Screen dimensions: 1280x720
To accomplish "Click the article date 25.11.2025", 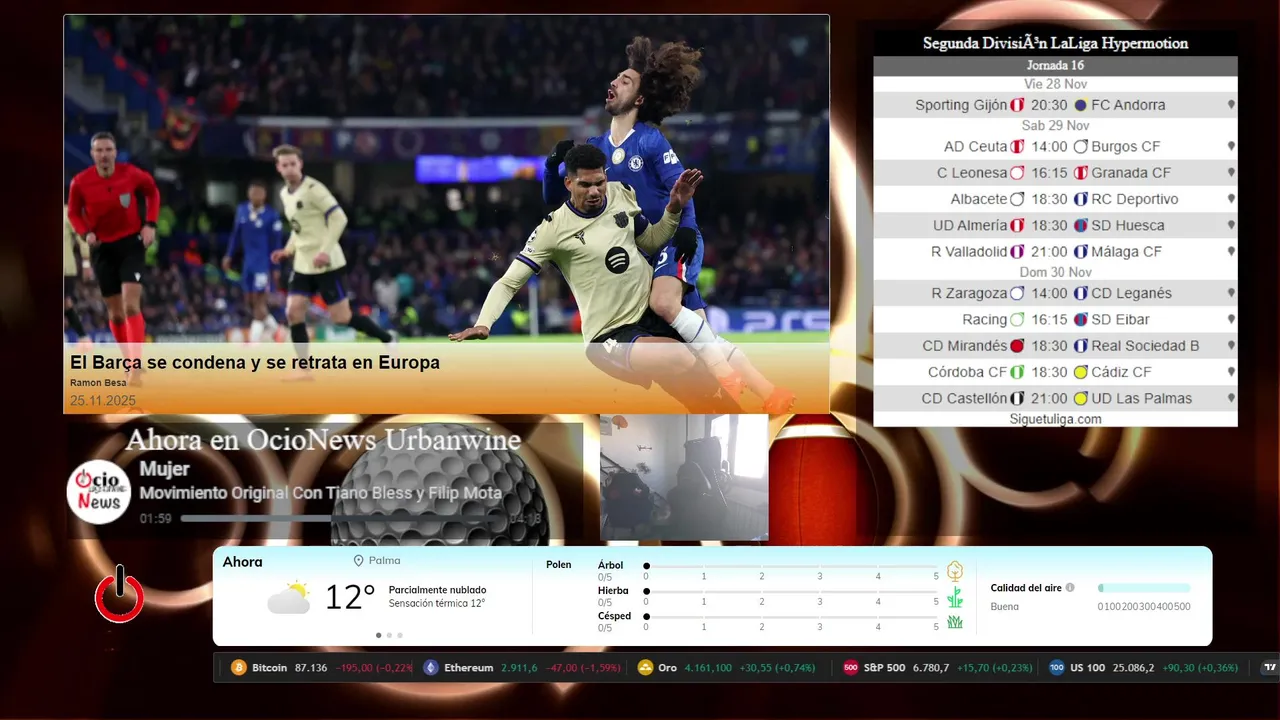I will pos(103,401).
